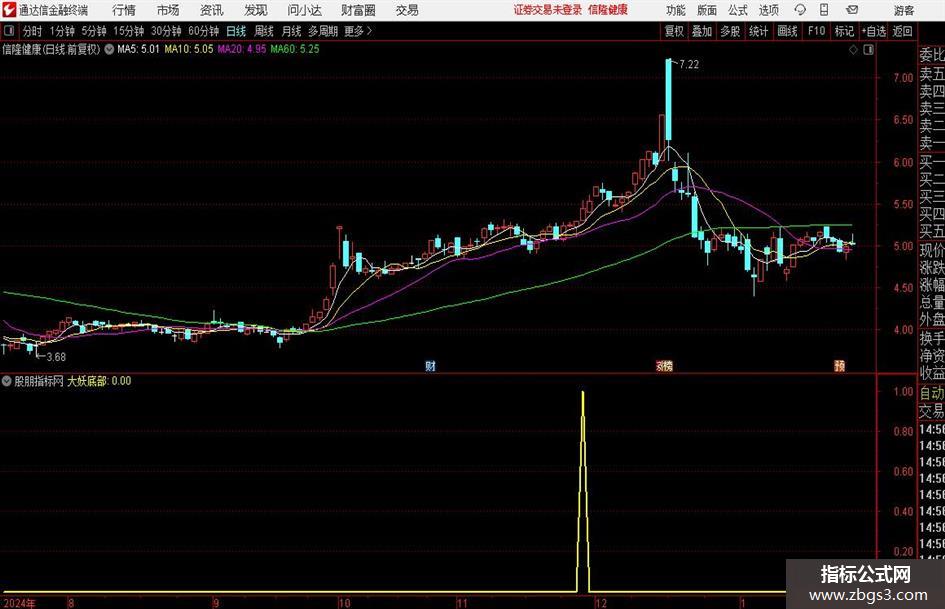
Task: Open the 发现 menu
Action: [256, 10]
